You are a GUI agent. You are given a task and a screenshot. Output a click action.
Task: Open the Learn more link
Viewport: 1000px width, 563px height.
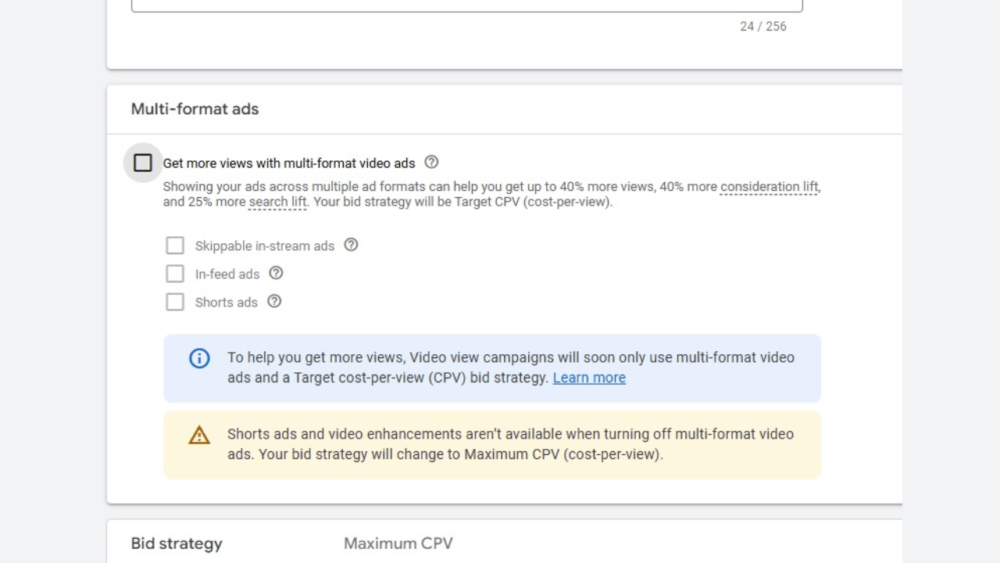589,377
